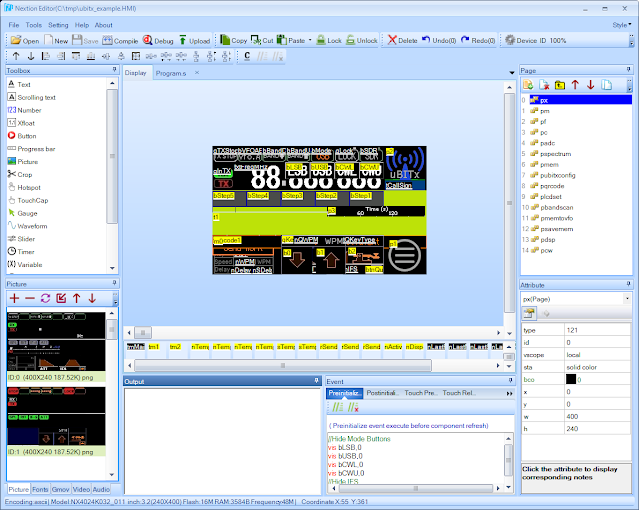The height and width of the screenshot is (510, 639).
Task: Pin the Output panel
Action: [316, 380]
